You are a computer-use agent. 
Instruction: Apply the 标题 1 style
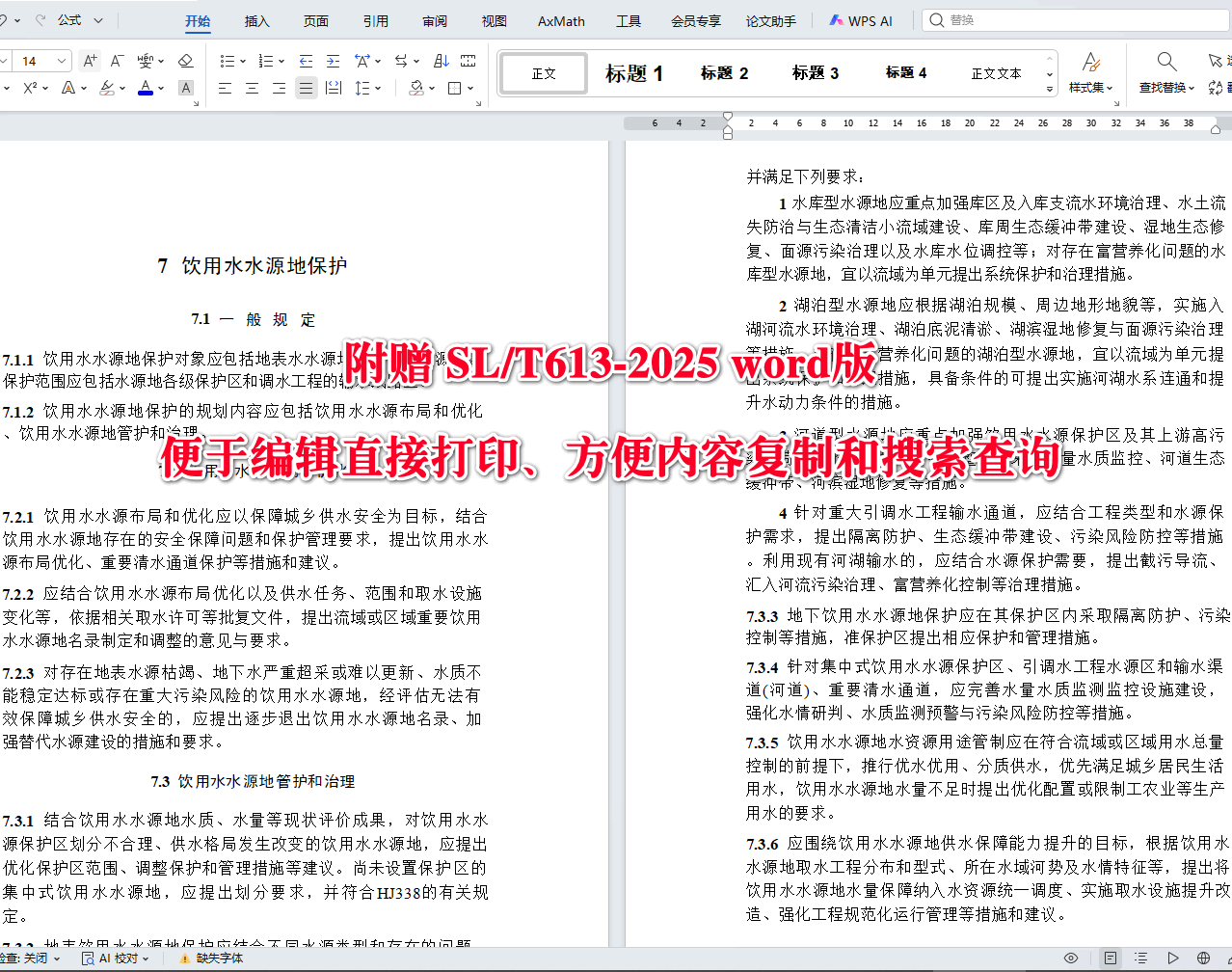[x=633, y=72]
